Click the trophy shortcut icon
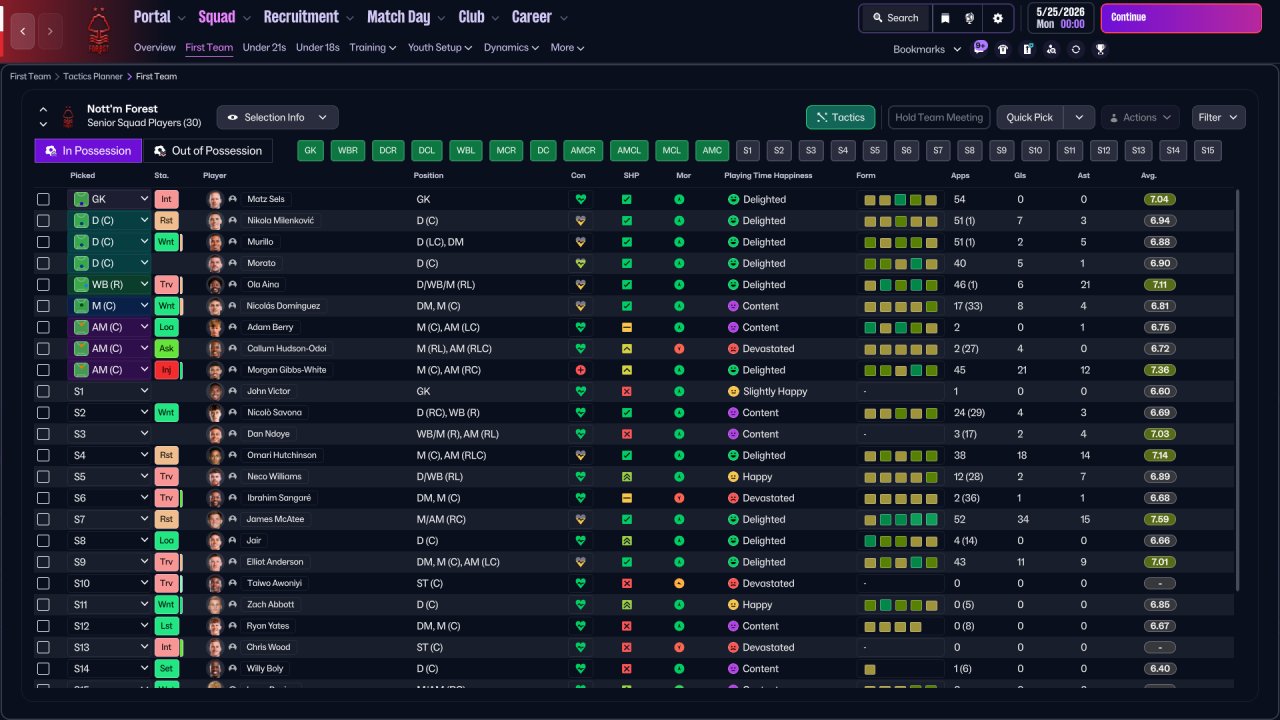Image resolution: width=1280 pixels, height=720 pixels. (x=1100, y=49)
